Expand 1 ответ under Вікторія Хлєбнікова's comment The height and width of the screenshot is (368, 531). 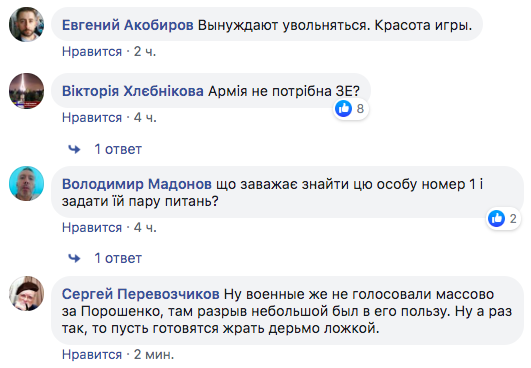pyautogui.click(x=118, y=149)
